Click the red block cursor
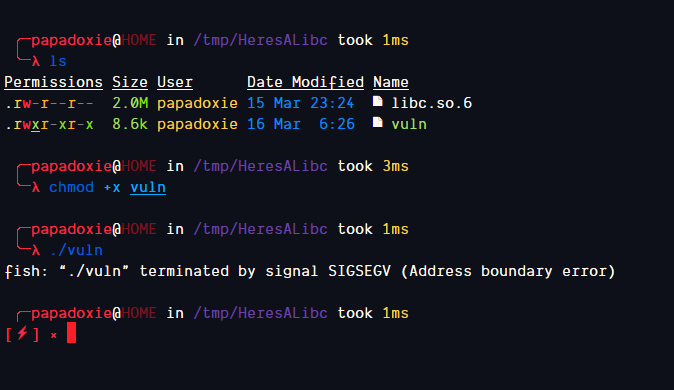Image resolution: width=674 pixels, height=390 pixels. pyautogui.click(x=71, y=333)
